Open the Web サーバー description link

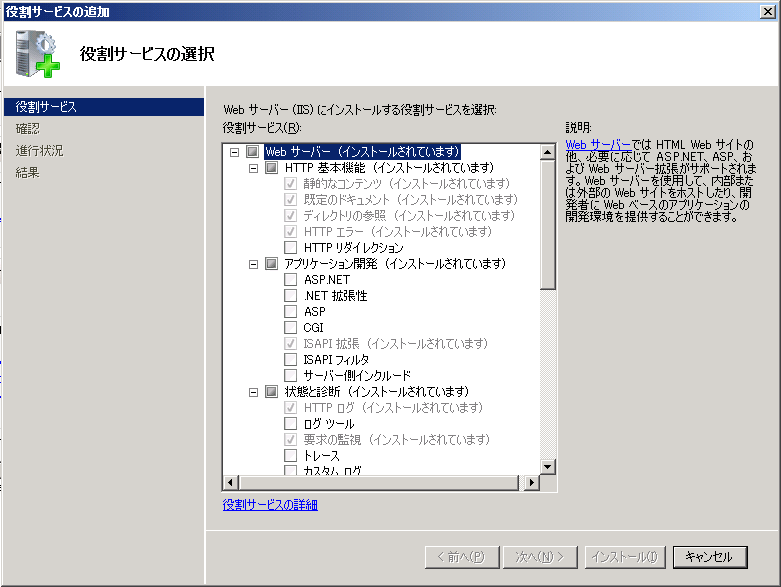(x=598, y=144)
